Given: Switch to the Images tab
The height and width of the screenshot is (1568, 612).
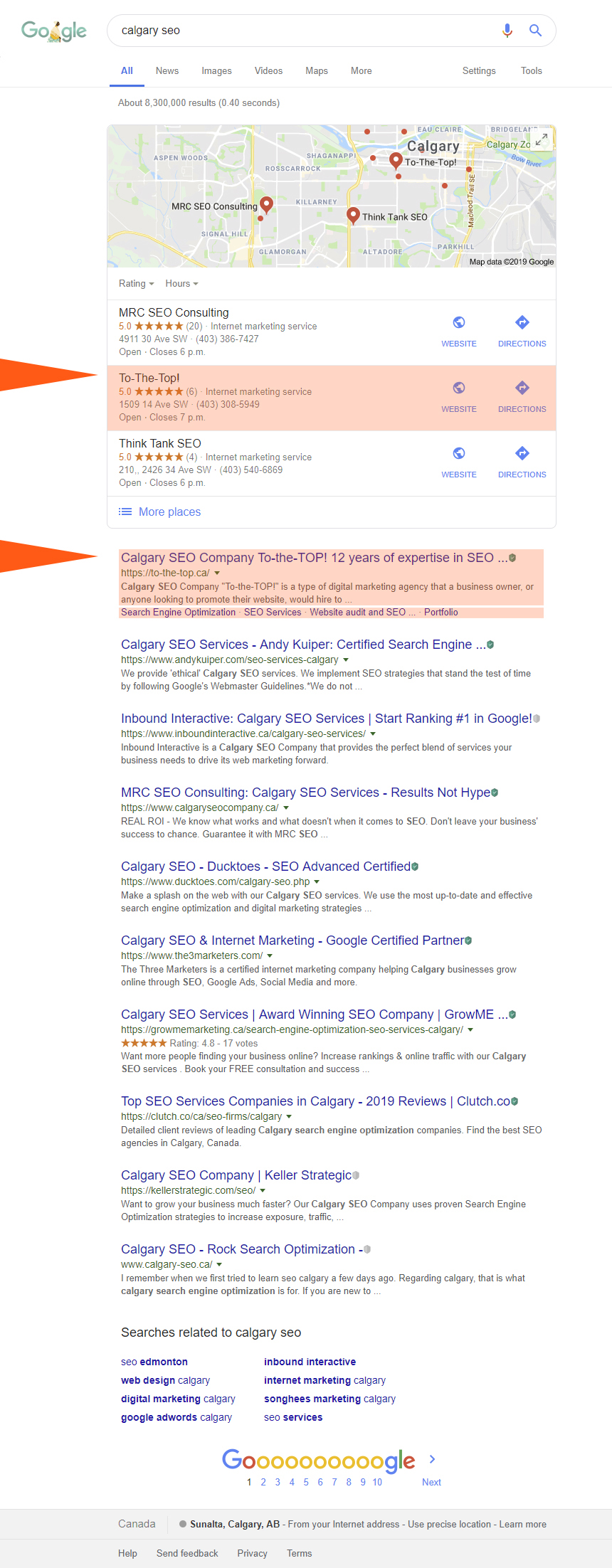Looking at the screenshot, I should (216, 70).
